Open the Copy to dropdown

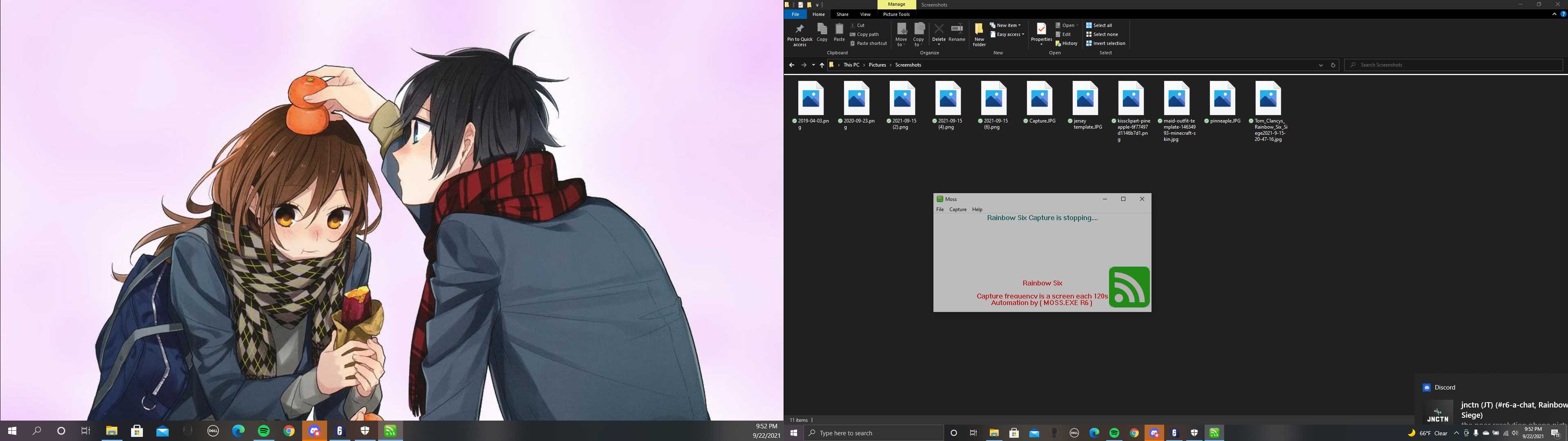pyautogui.click(x=918, y=35)
